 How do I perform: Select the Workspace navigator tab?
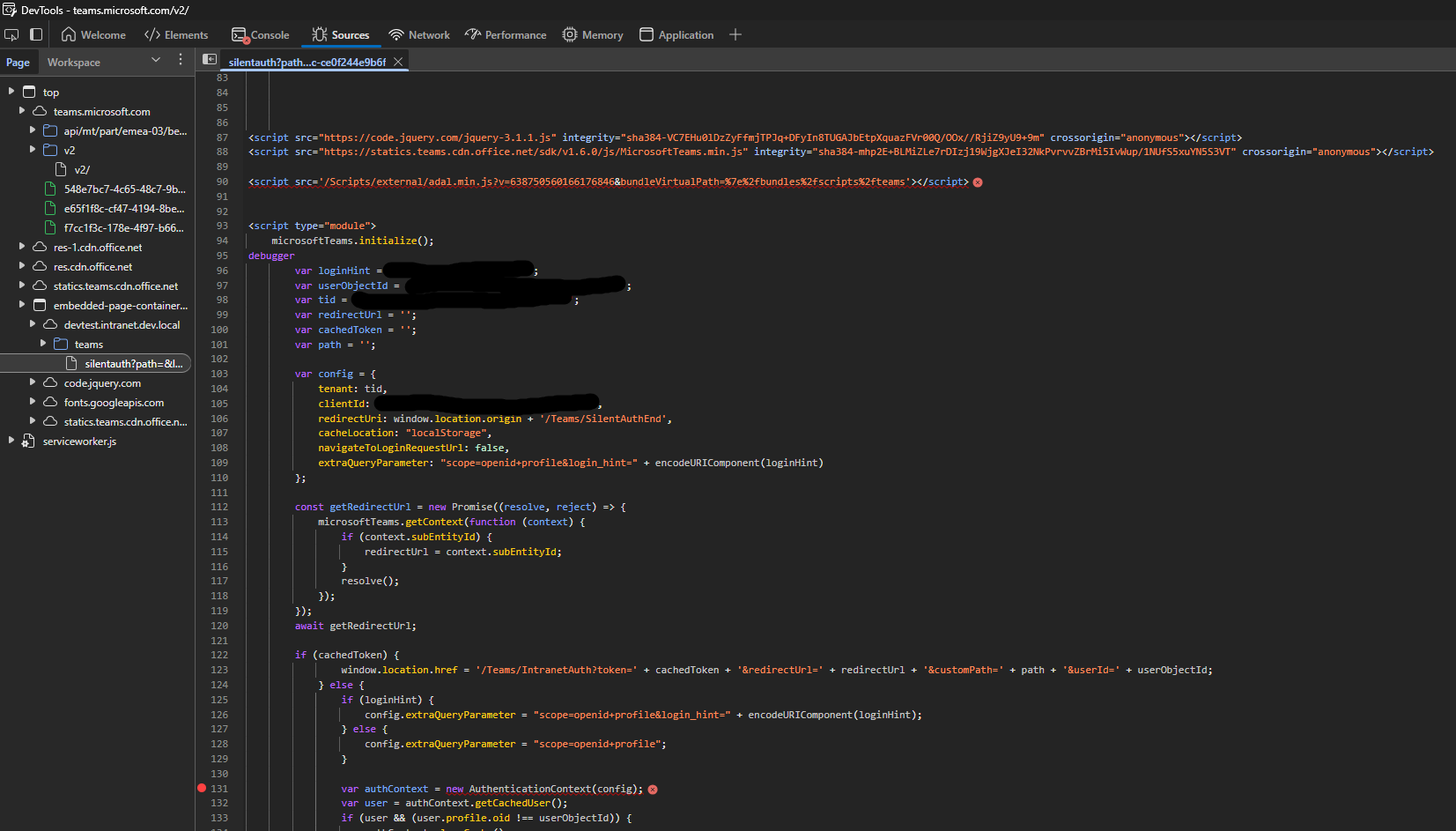(x=74, y=63)
